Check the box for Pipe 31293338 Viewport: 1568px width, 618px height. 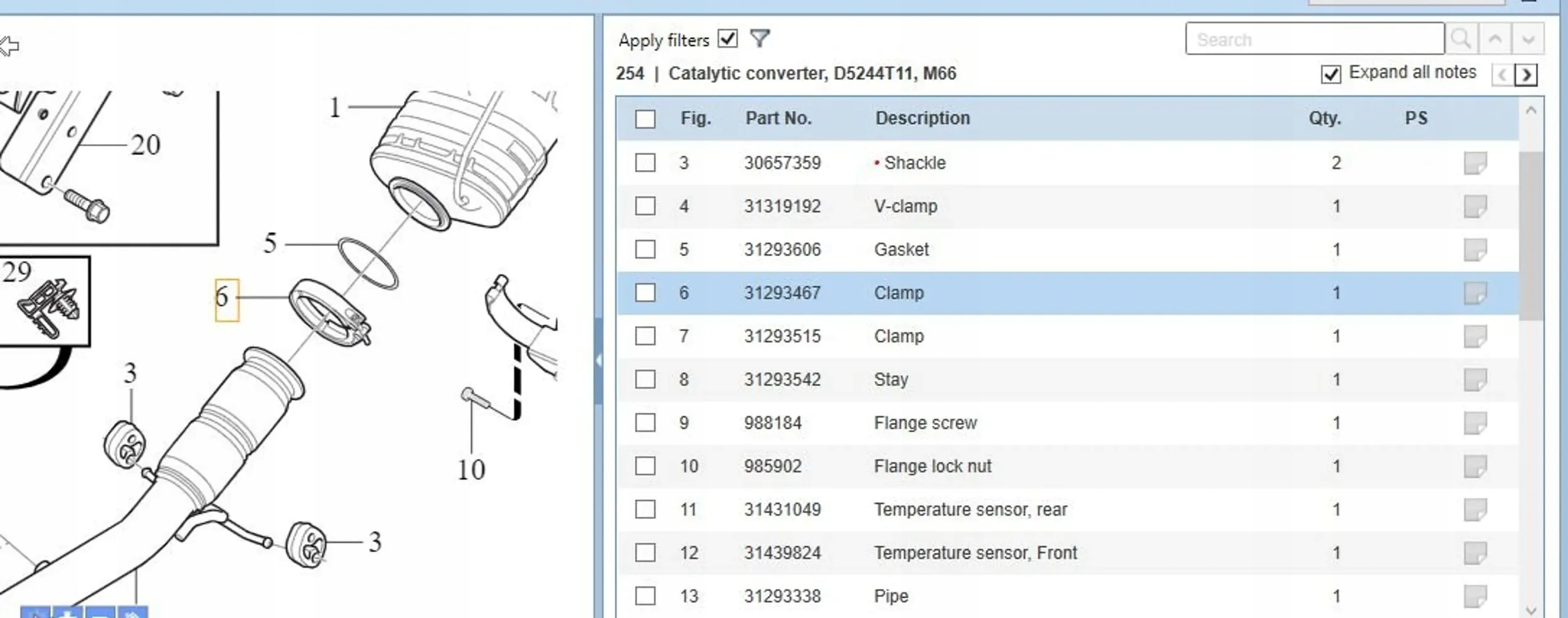(645, 596)
